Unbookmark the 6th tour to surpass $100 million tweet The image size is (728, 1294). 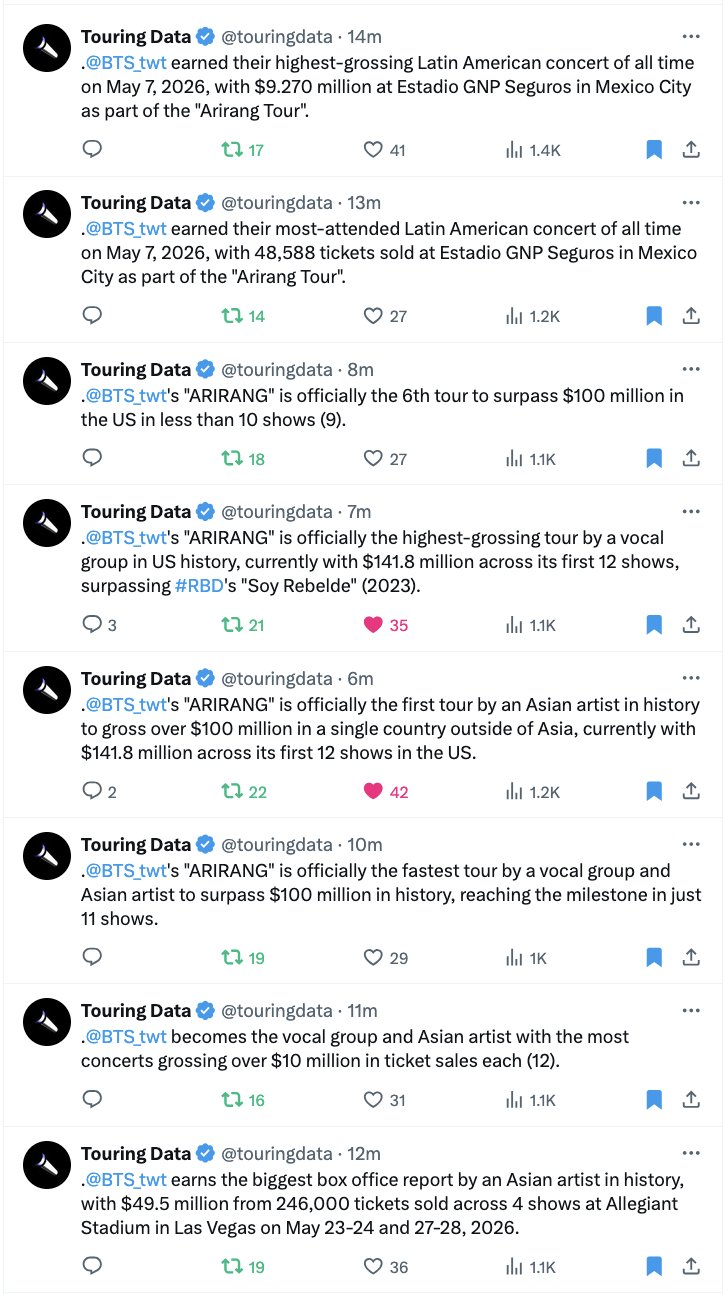(654, 458)
